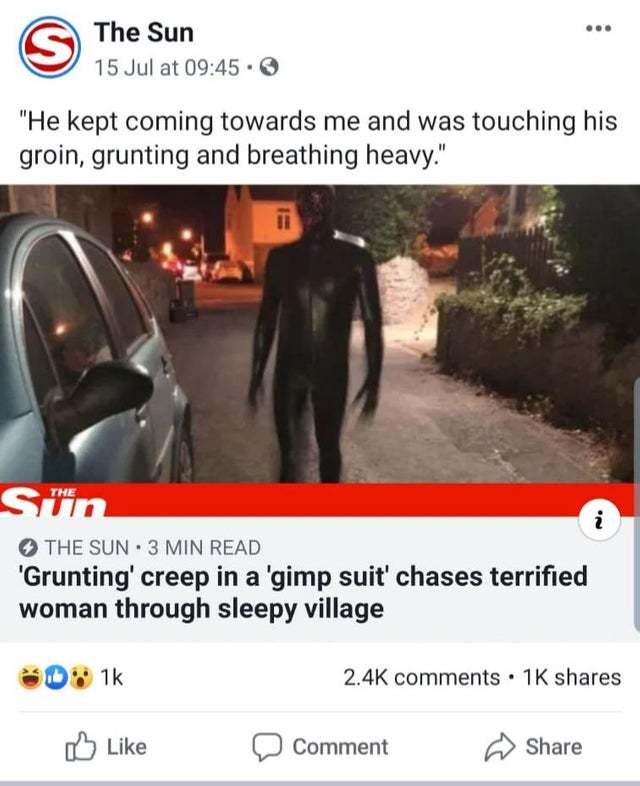Image resolution: width=640 pixels, height=786 pixels.
Task: Click the 1k reactions count
Action: [111, 677]
